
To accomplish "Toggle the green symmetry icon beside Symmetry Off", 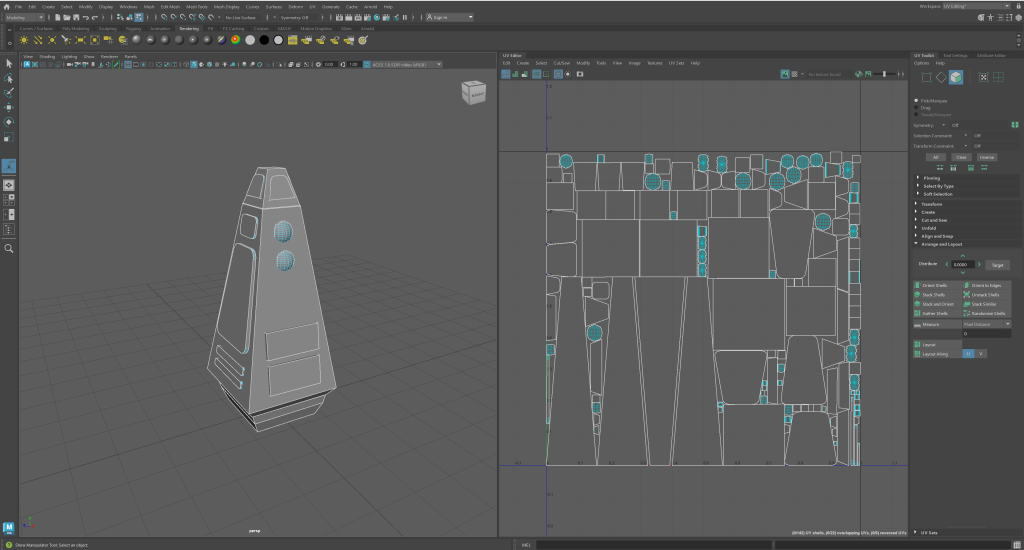I will [1014, 125].
